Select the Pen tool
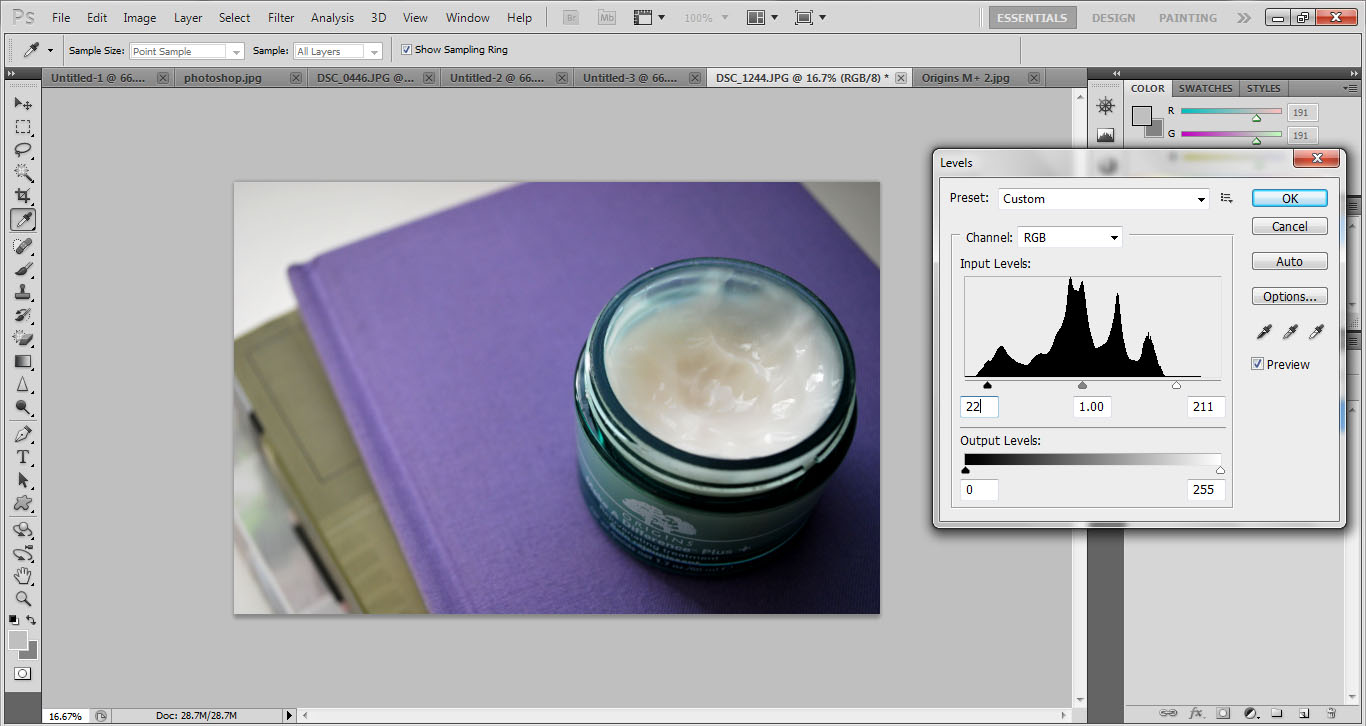Viewport: 1366px width, 726px height. (22, 435)
